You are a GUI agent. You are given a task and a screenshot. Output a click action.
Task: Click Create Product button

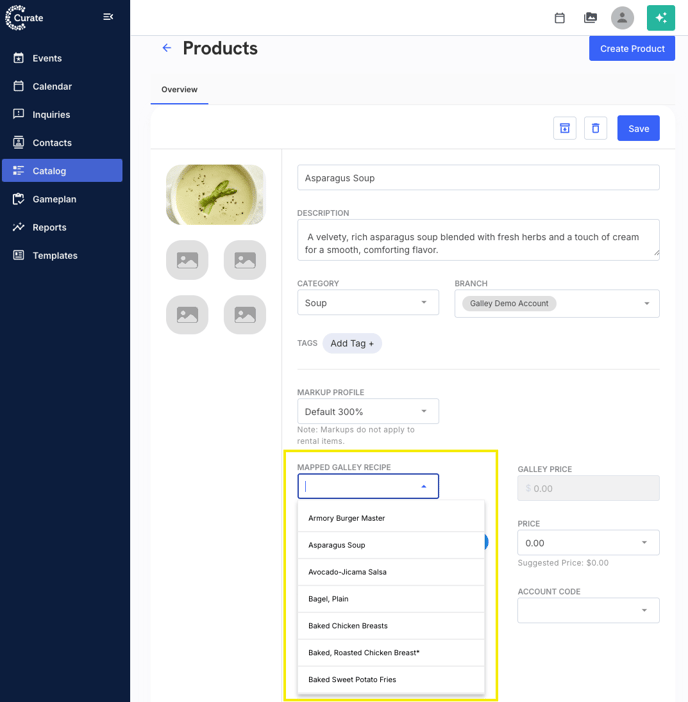(x=632, y=48)
